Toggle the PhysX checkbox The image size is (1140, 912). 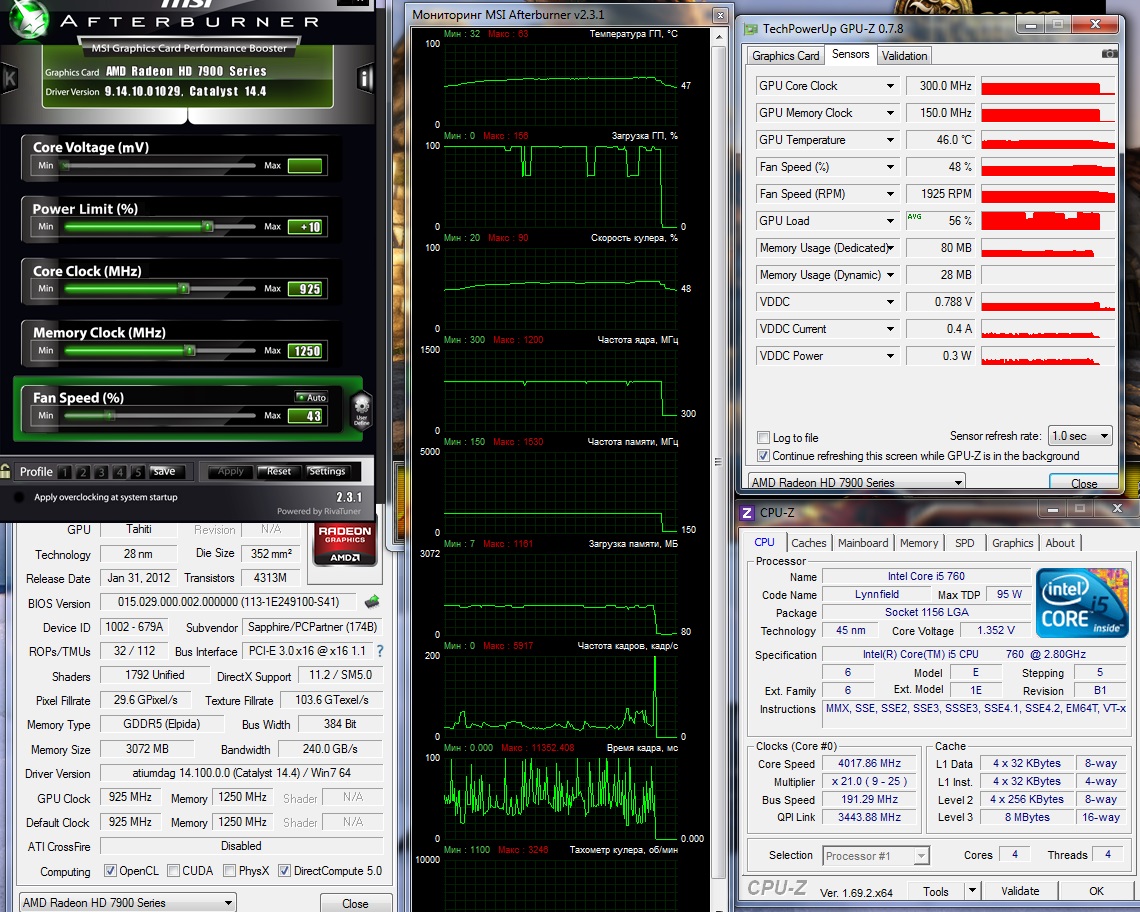click(x=229, y=871)
